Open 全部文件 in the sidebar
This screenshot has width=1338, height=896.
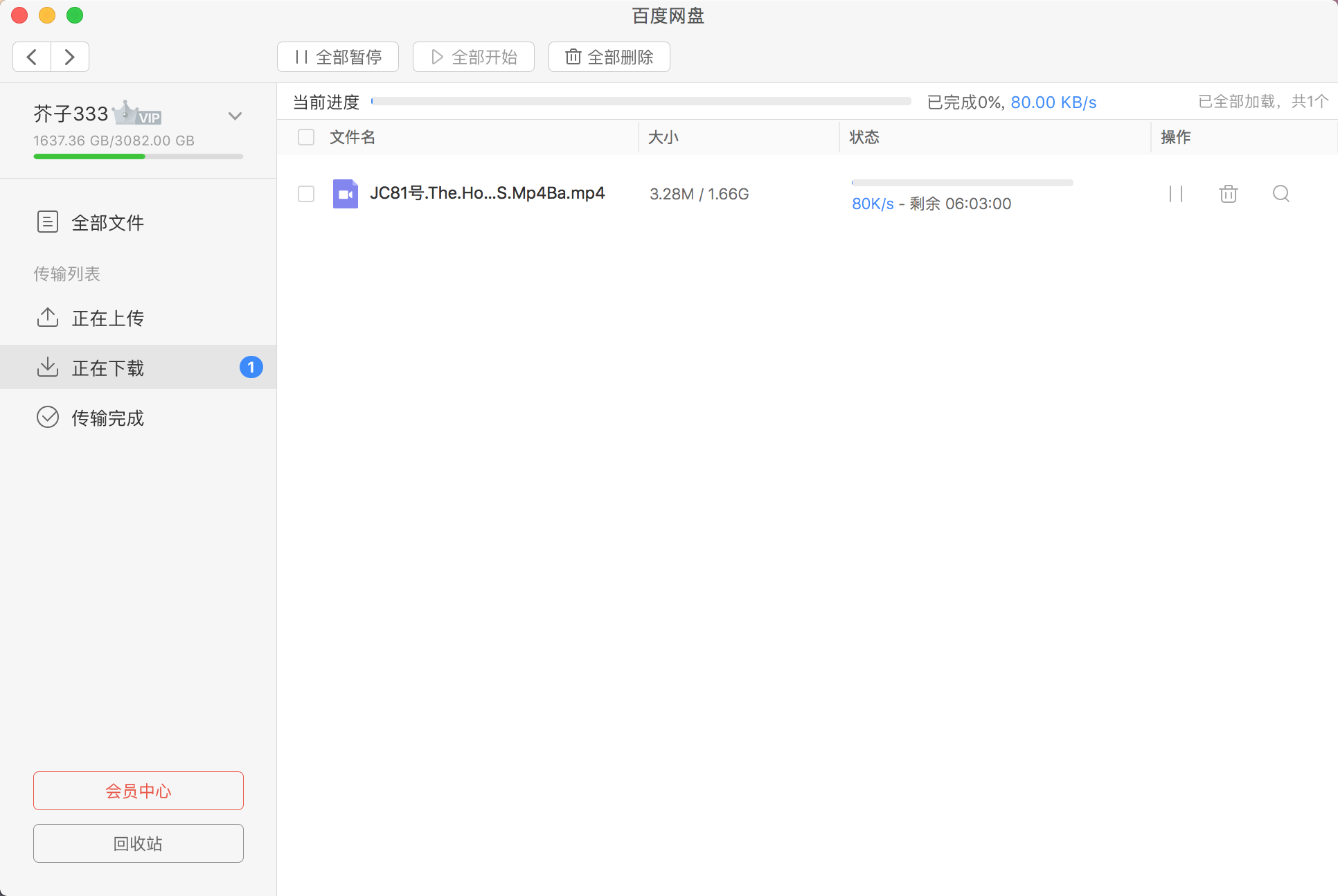[x=139, y=222]
